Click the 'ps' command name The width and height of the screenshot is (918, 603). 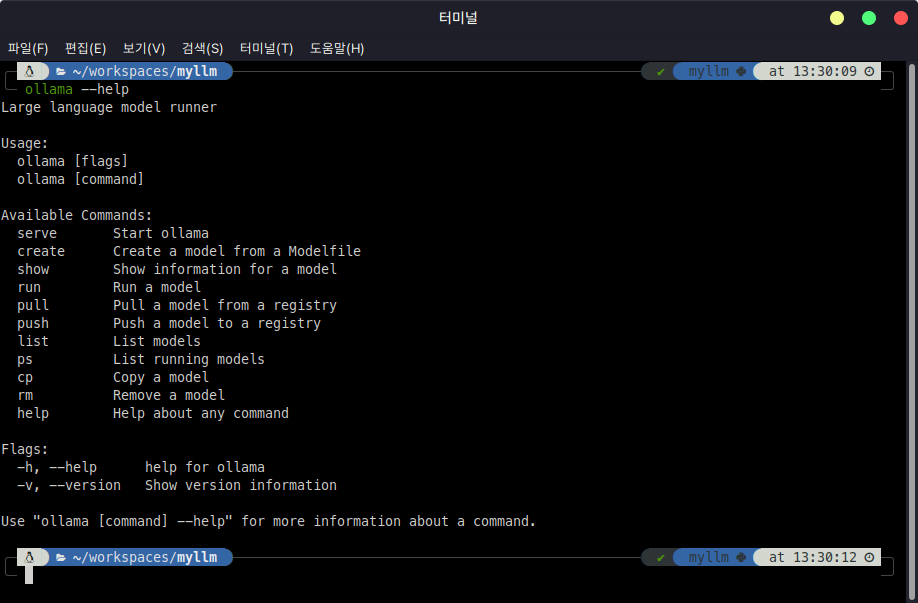point(25,360)
